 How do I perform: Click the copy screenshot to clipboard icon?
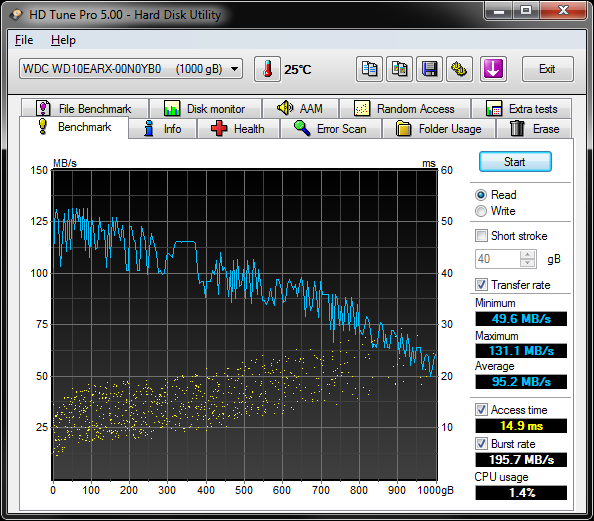point(399,69)
